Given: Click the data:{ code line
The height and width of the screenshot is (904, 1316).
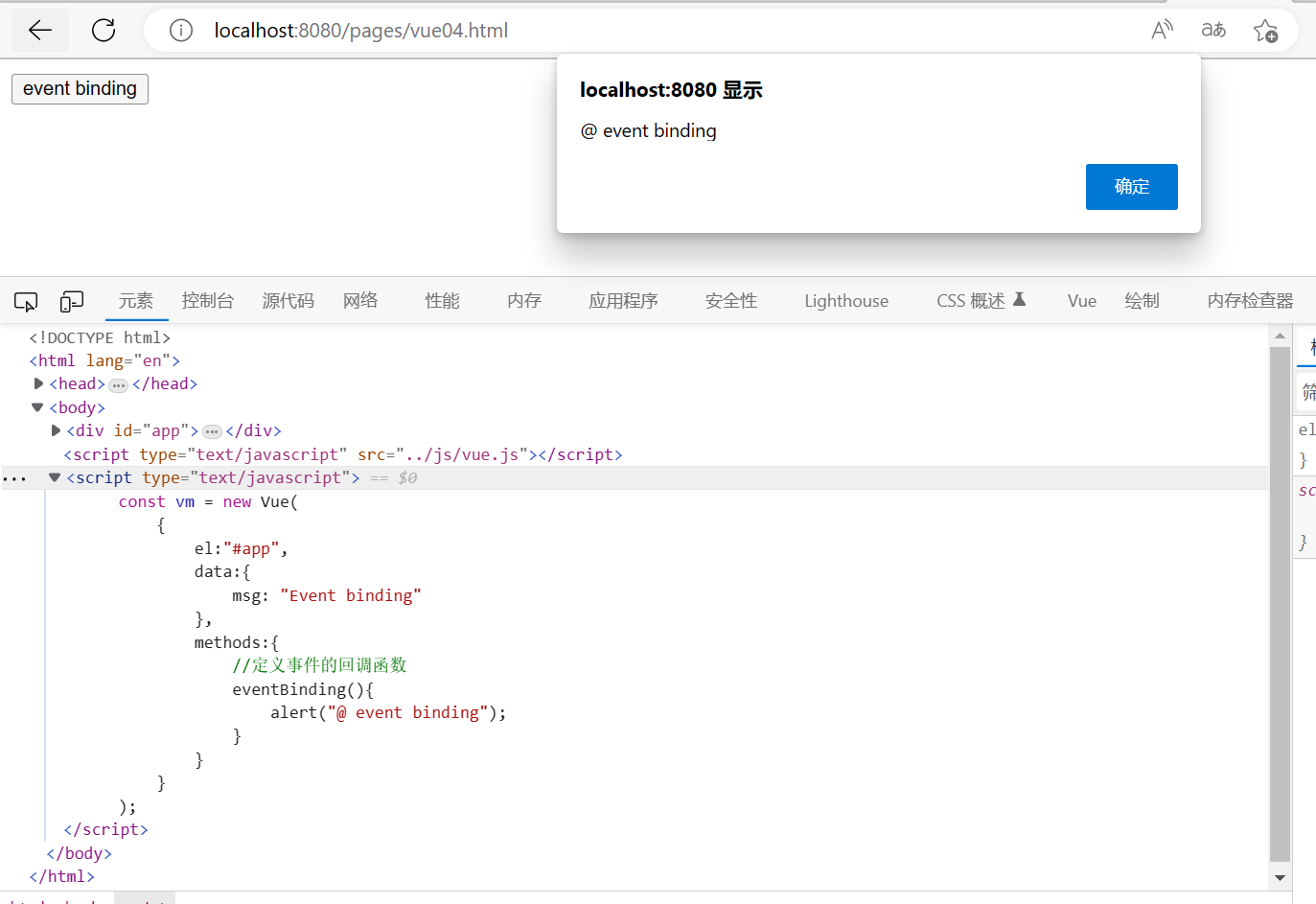Looking at the screenshot, I should (222, 571).
